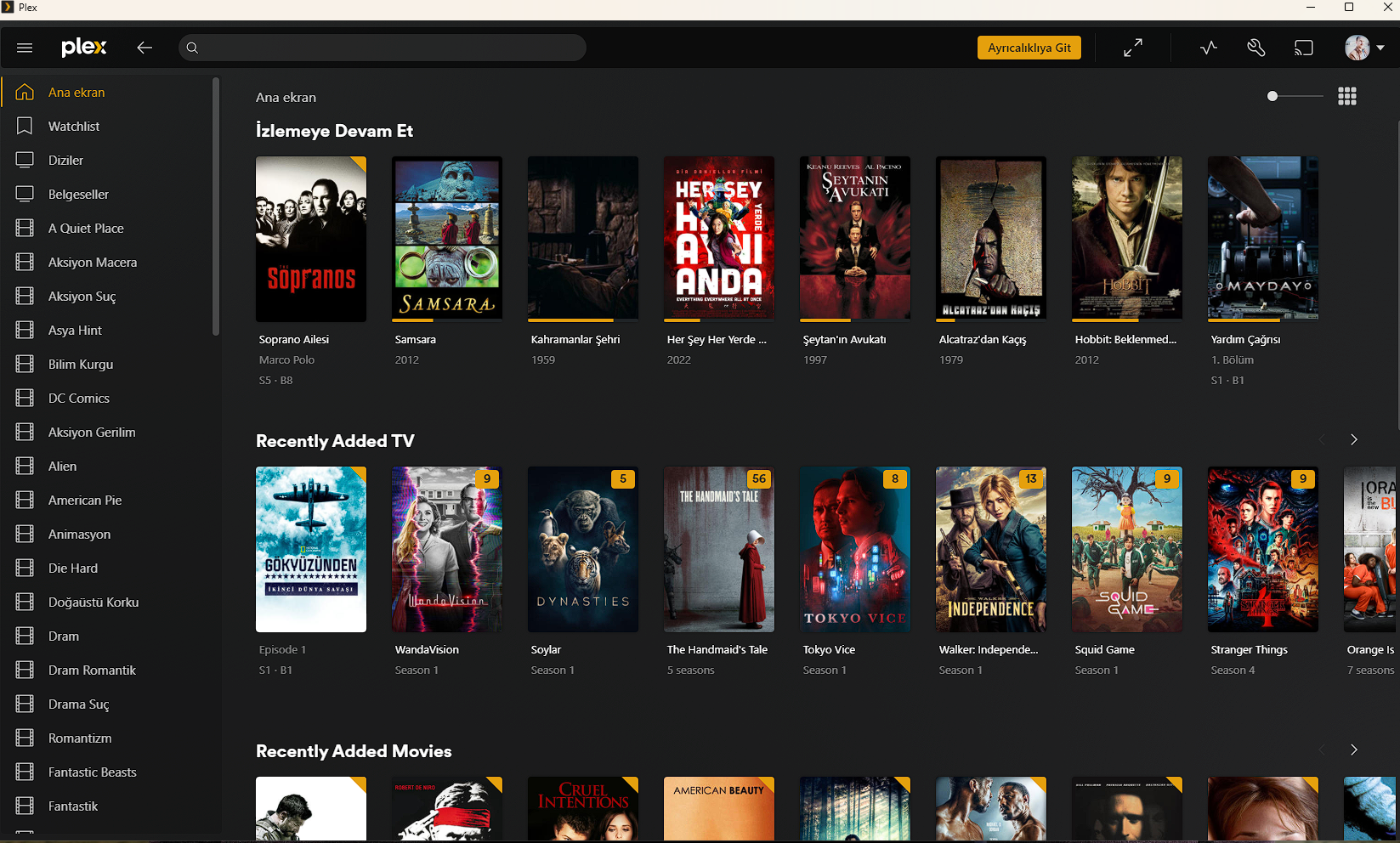The width and height of the screenshot is (1400, 843).
Task: Open Settings via the wrench icon
Action: pos(1256,48)
